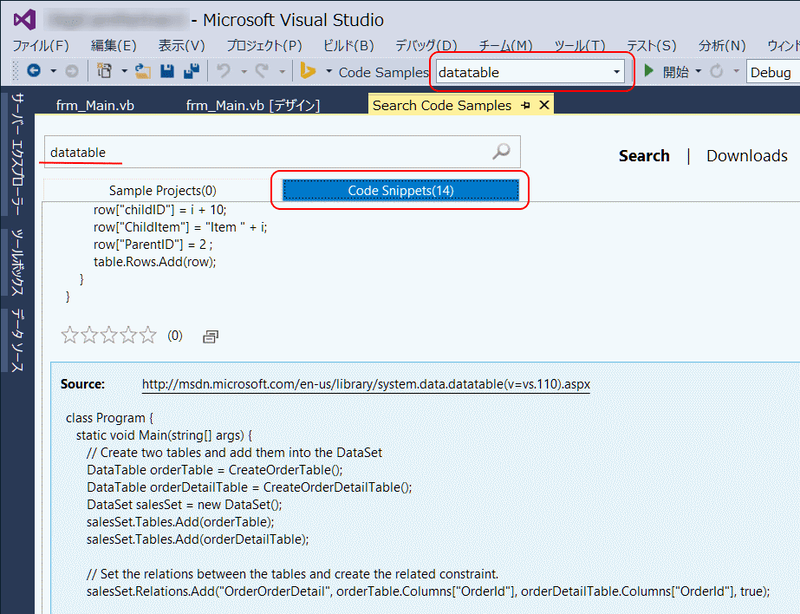The height and width of the screenshot is (614, 800).
Task: Pin the Search Code Samples tab
Action: point(526,105)
